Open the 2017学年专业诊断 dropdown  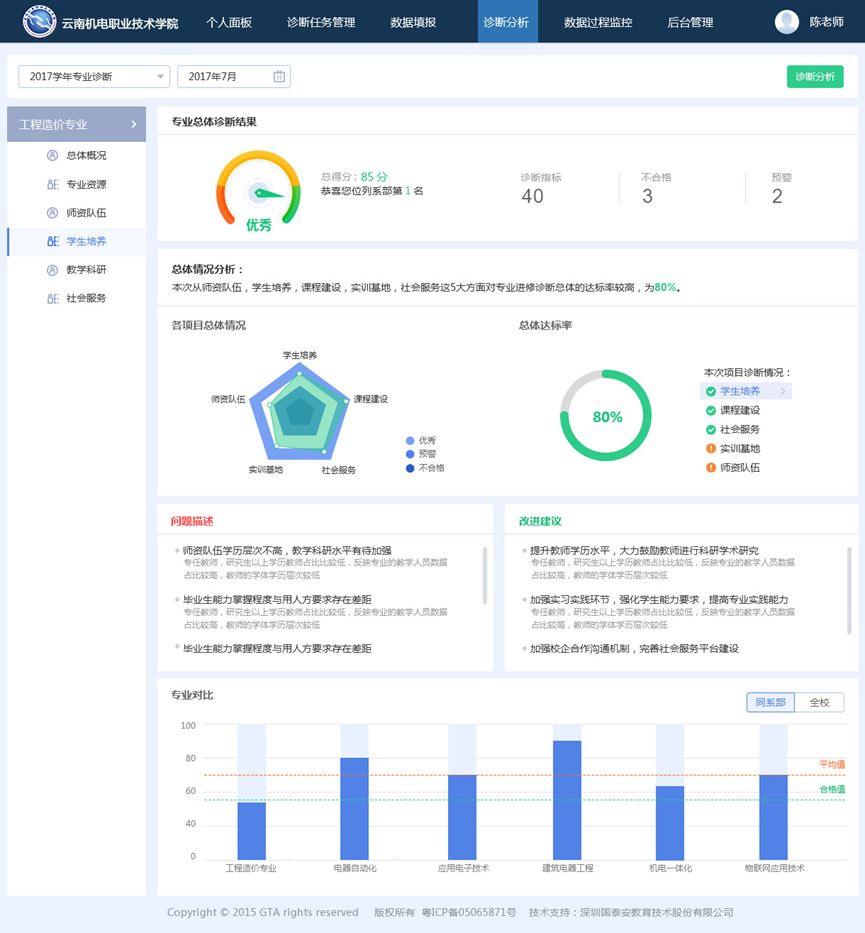95,76
